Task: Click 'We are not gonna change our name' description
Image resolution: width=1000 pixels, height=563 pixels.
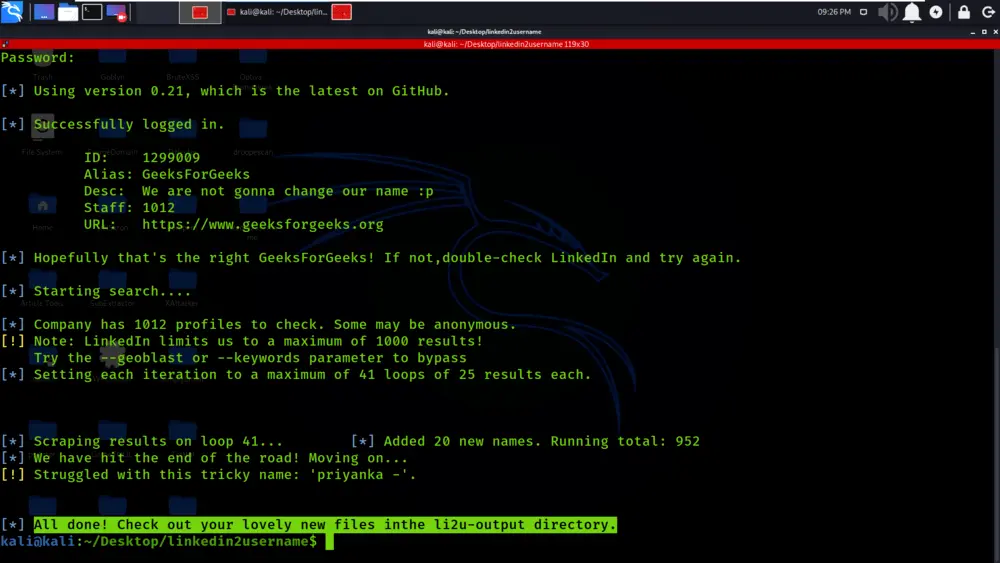Action: 287,191
